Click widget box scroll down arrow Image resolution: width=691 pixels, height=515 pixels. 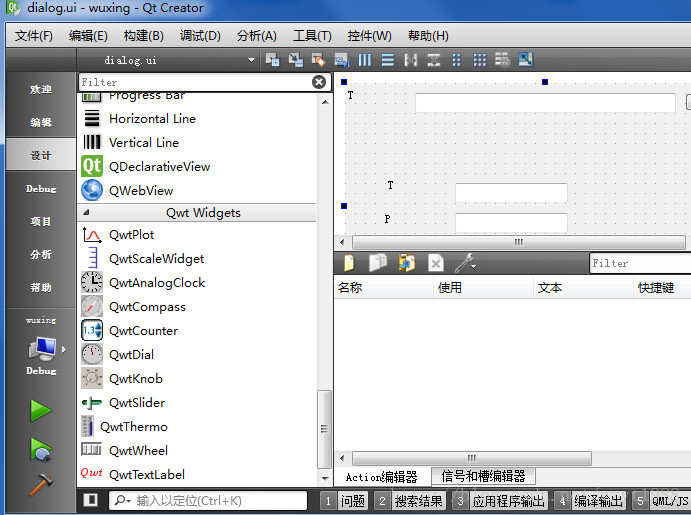click(x=325, y=478)
